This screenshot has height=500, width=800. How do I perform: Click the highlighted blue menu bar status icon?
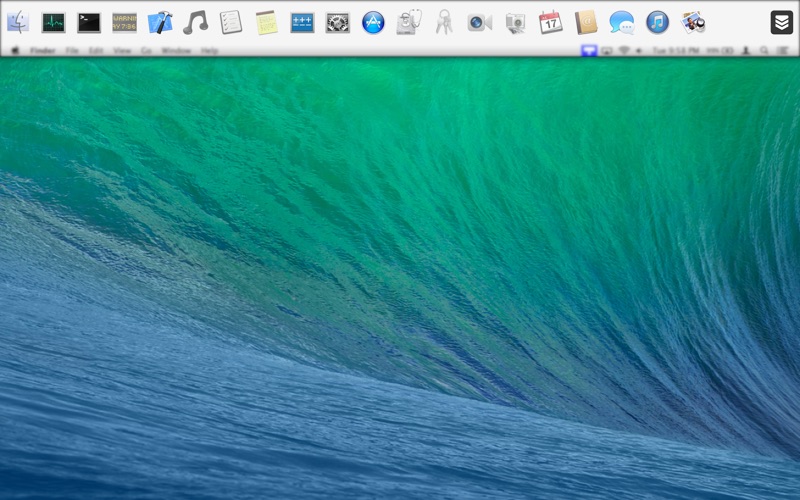[x=589, y=51]
